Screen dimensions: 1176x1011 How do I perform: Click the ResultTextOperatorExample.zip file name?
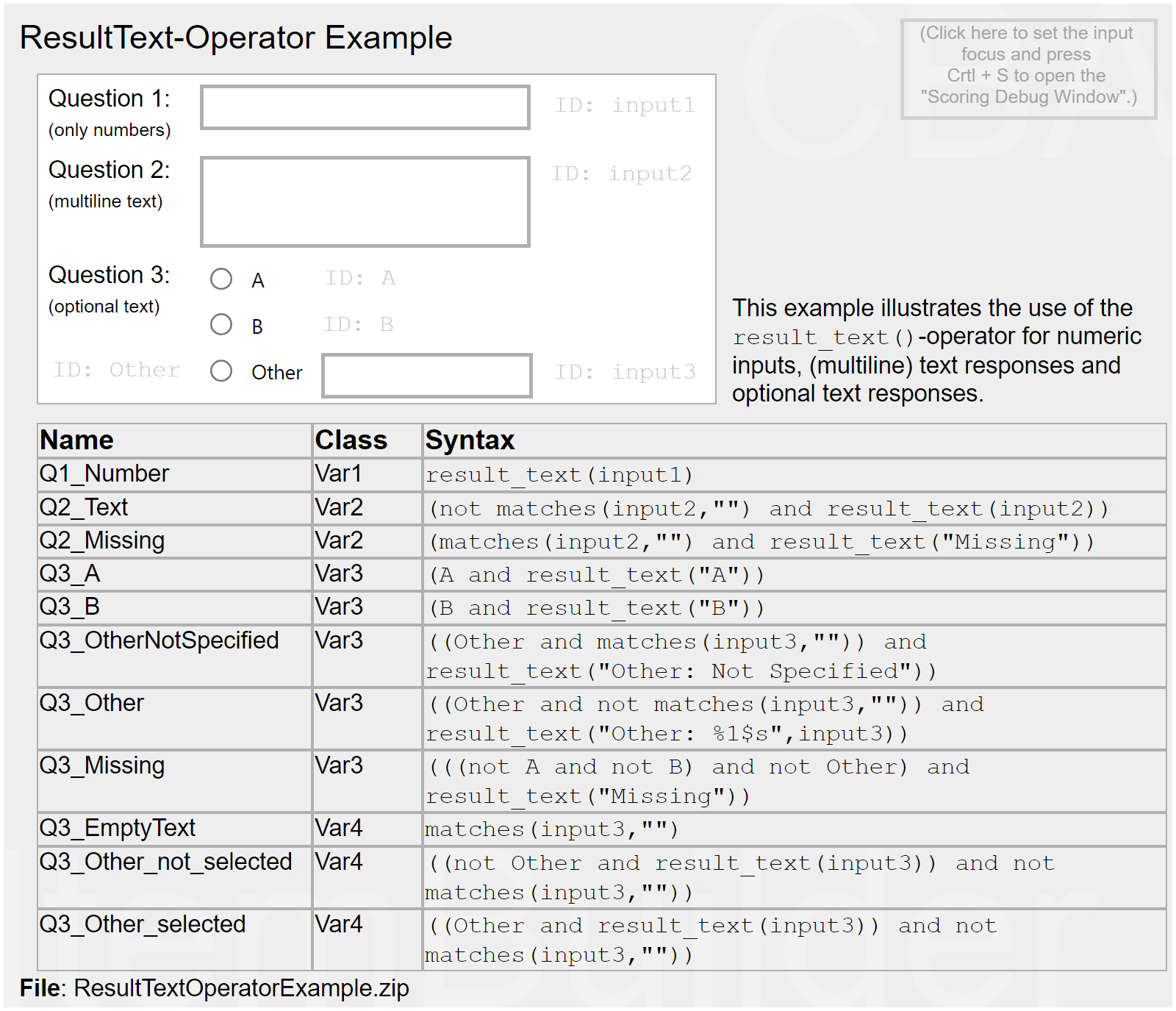241,988
